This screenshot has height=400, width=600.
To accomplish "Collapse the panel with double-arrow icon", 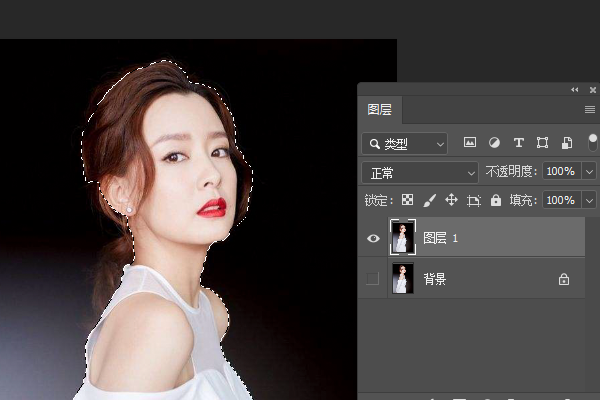I will [575, 90].
